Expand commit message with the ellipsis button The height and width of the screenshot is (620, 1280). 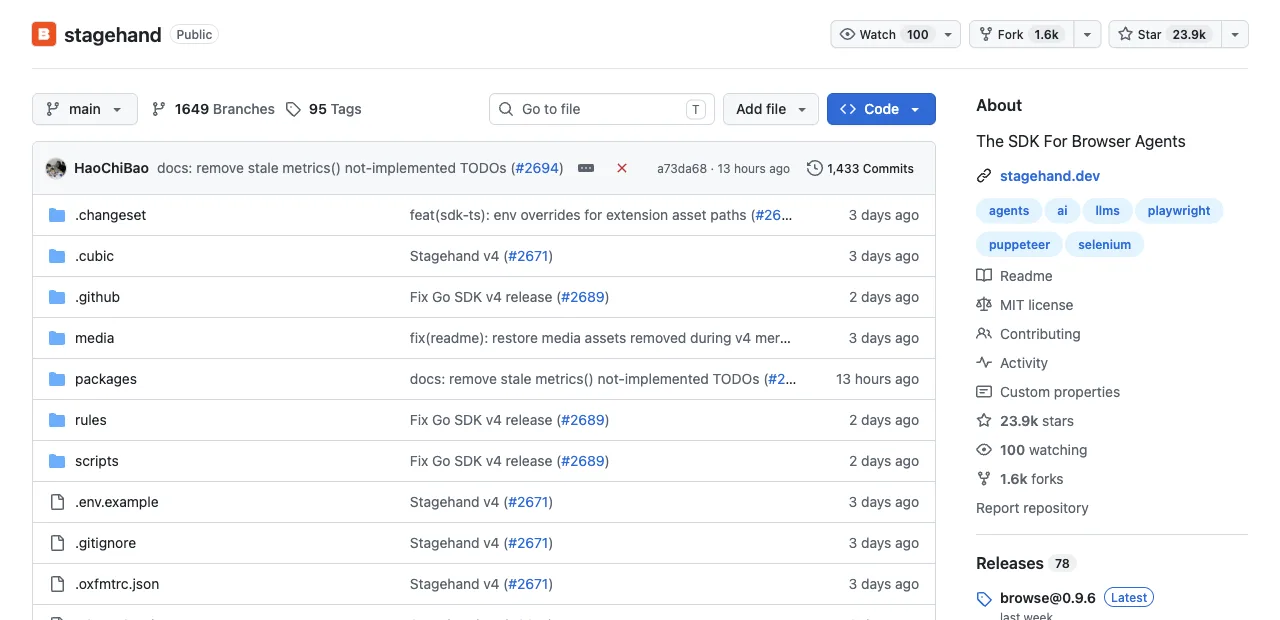coord(586,168)
